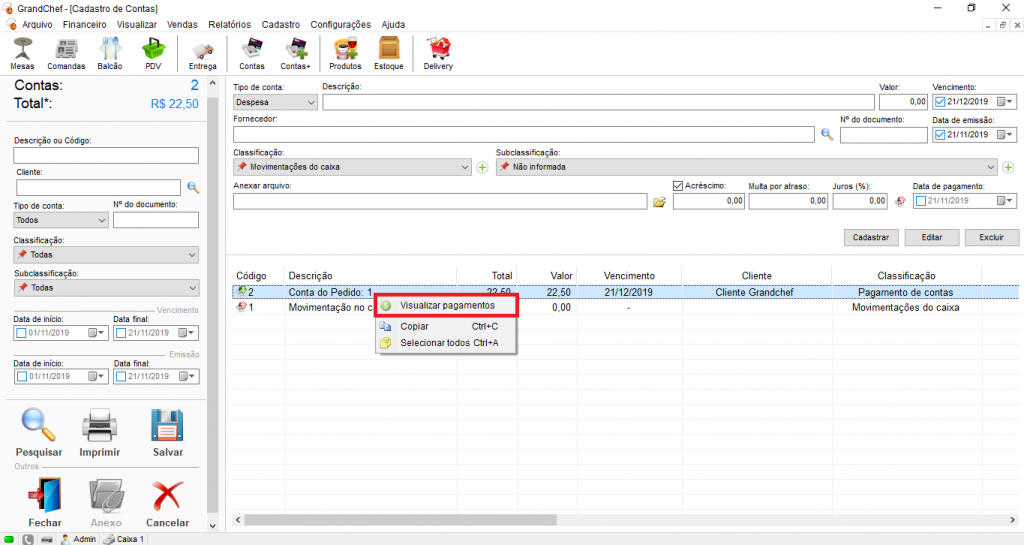The height and width of the screenshot is (545, 1024).
Task: Click the Imprimir printer icon
Action: (100, 427)
